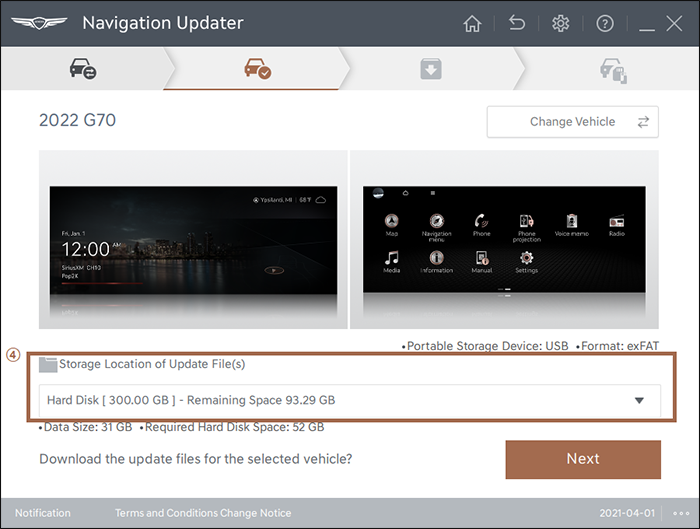Click the Change Vehicle button
Screen dimensions: 700x529
pos(572,122)
